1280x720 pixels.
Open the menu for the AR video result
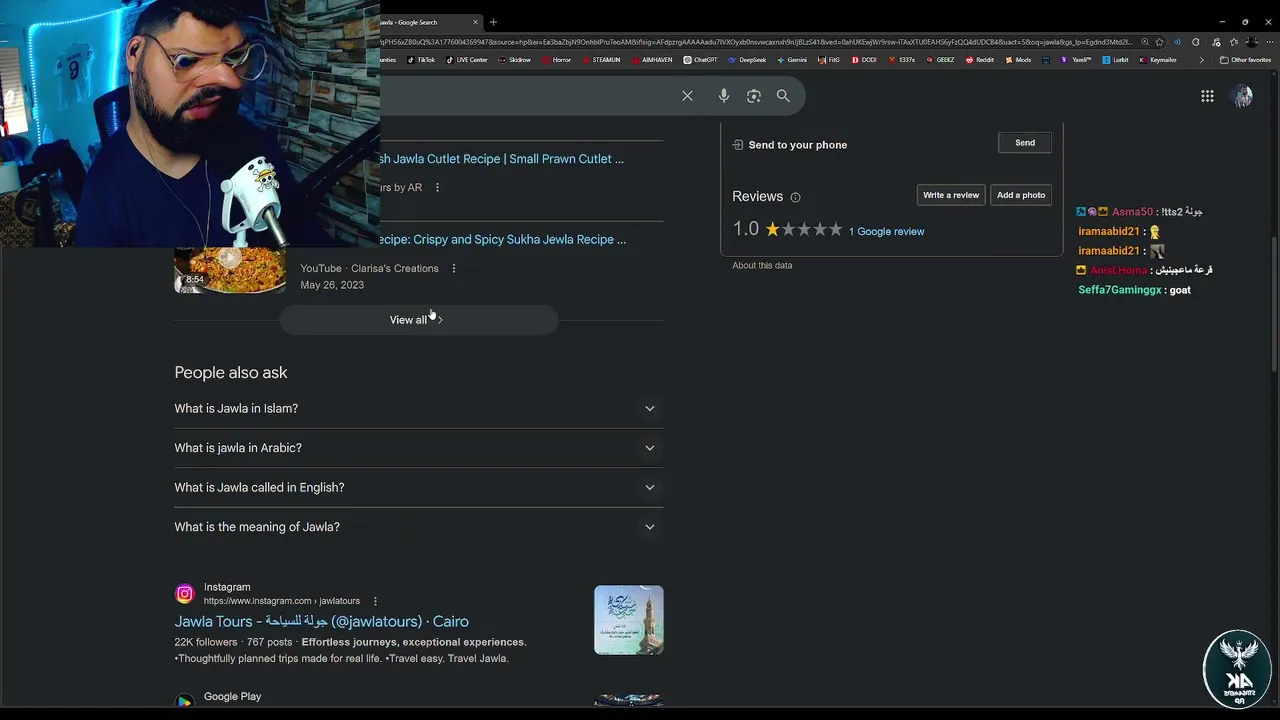point(437,187)
